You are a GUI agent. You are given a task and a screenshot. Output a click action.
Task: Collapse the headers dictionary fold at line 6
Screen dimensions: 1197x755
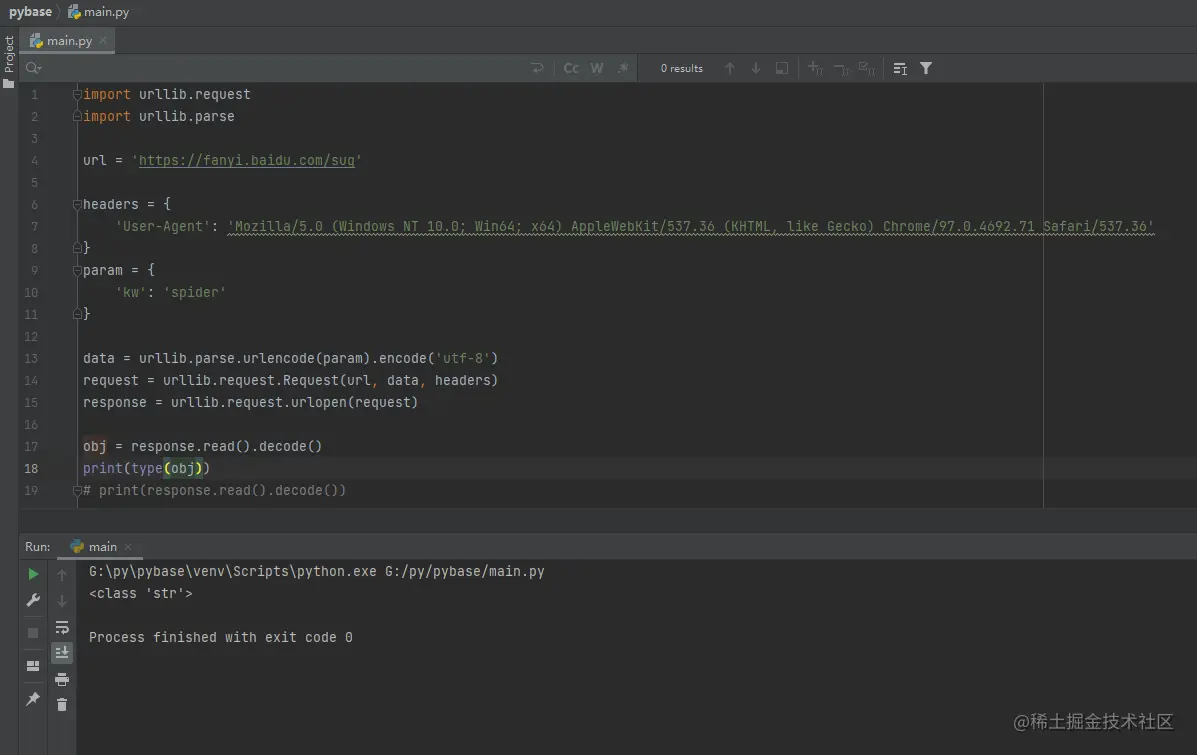click(x=77, y=204)
